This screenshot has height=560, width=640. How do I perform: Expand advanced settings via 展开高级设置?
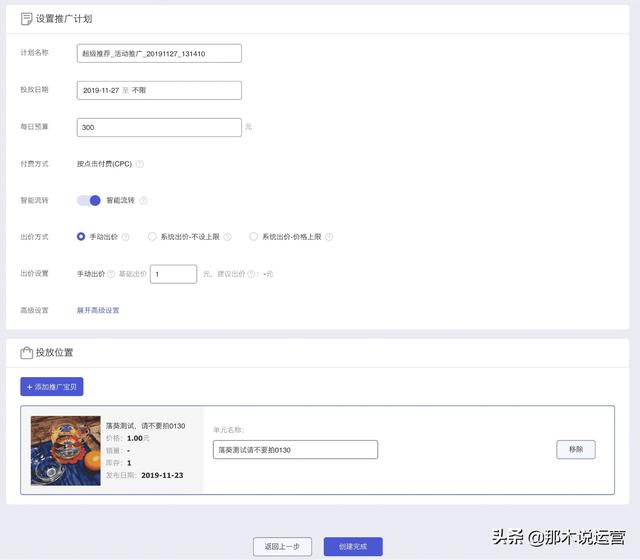tap(98, 310)
